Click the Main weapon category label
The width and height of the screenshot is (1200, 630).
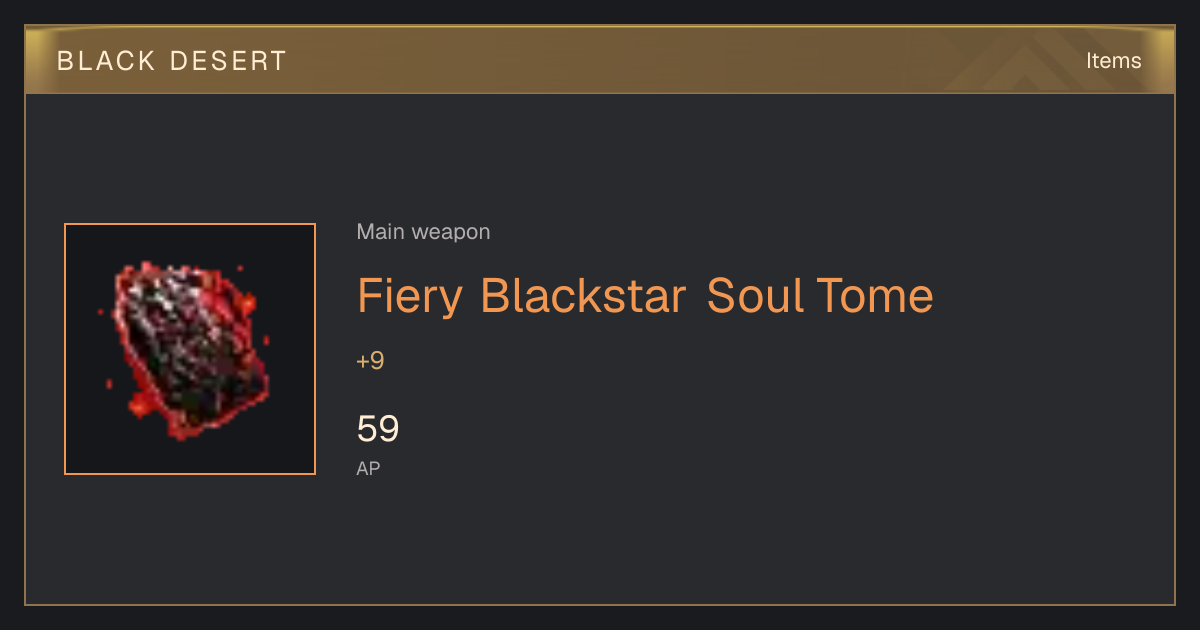tap(423, 232)
